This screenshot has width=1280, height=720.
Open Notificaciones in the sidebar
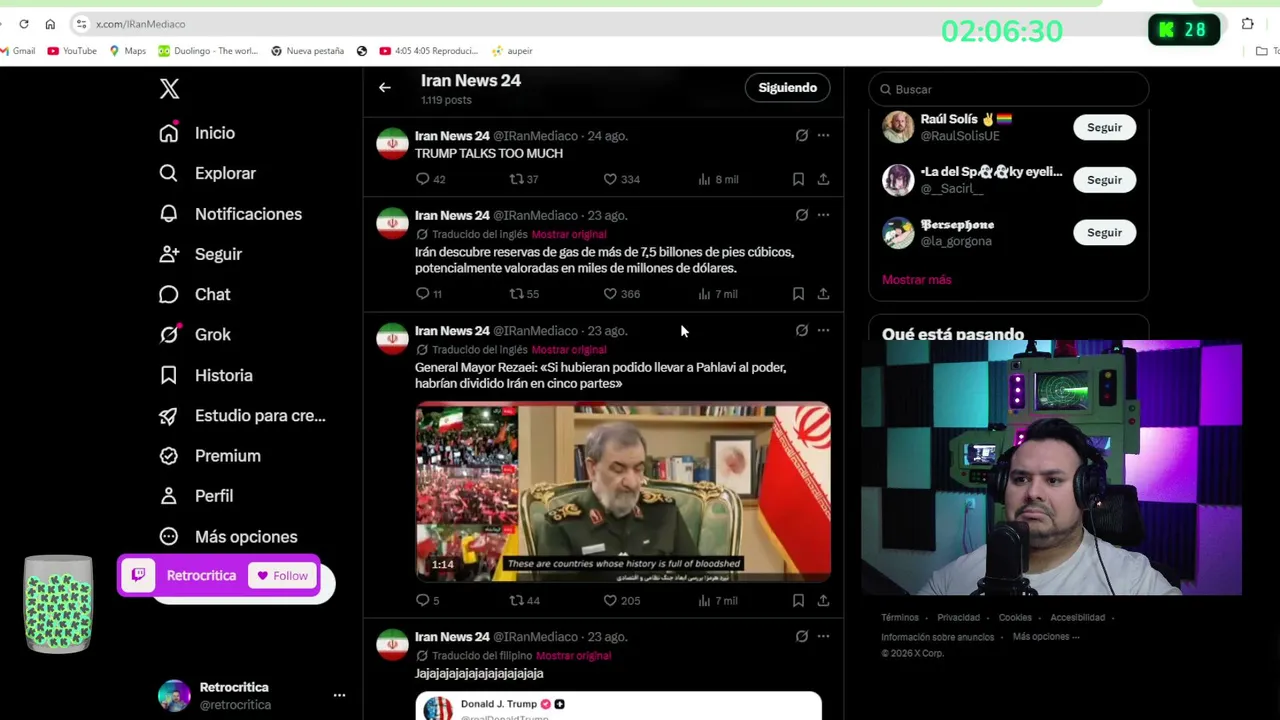[230, 214]
